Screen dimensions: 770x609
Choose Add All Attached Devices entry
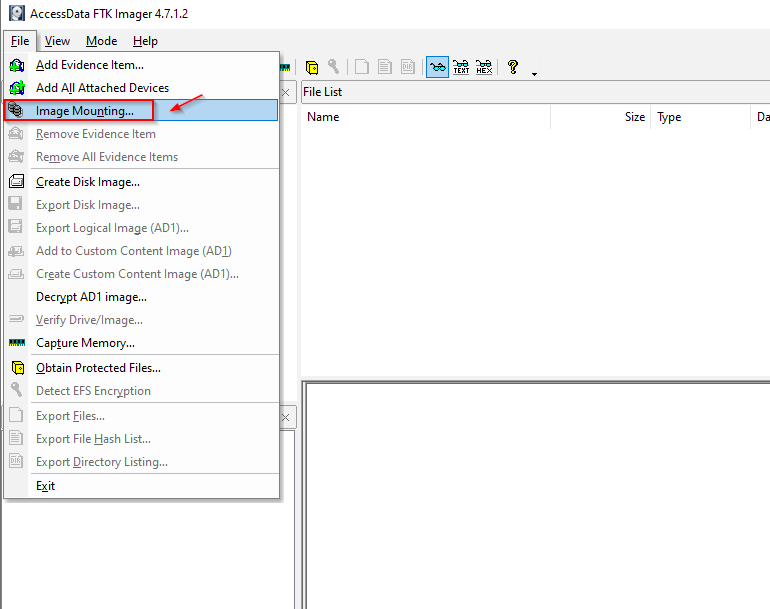click(x=141, y=88)
